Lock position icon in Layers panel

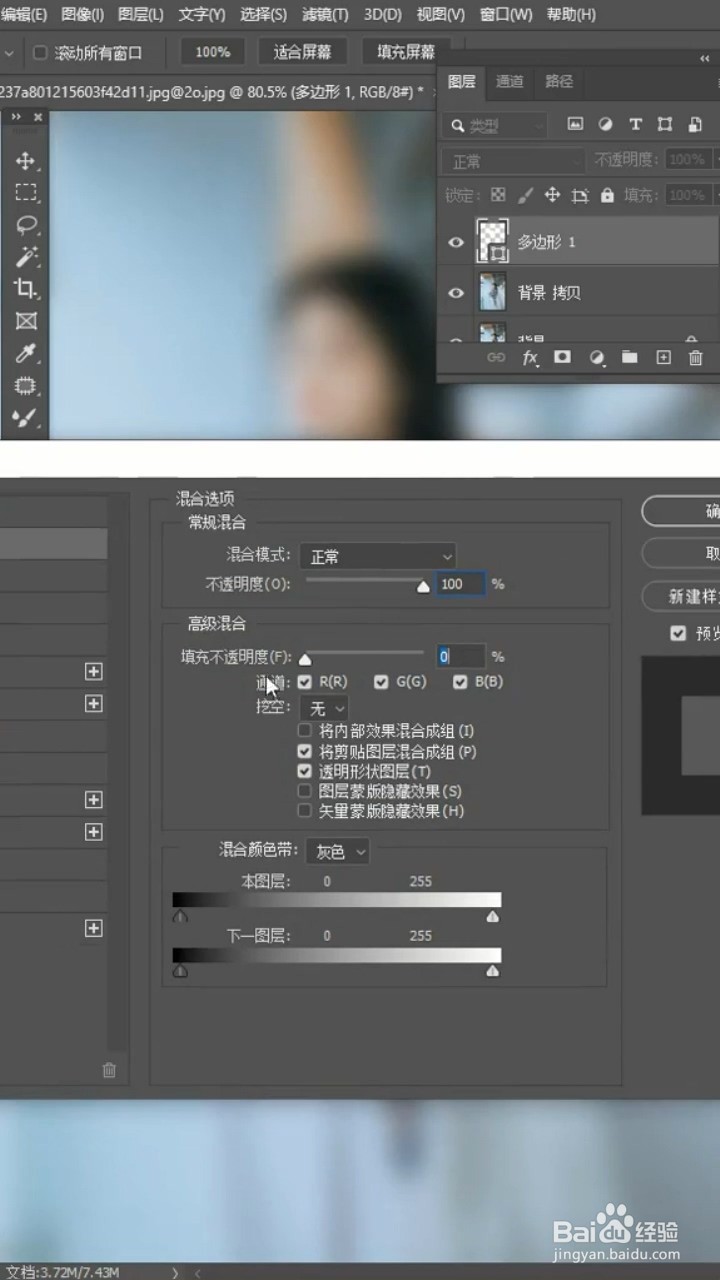552,195
